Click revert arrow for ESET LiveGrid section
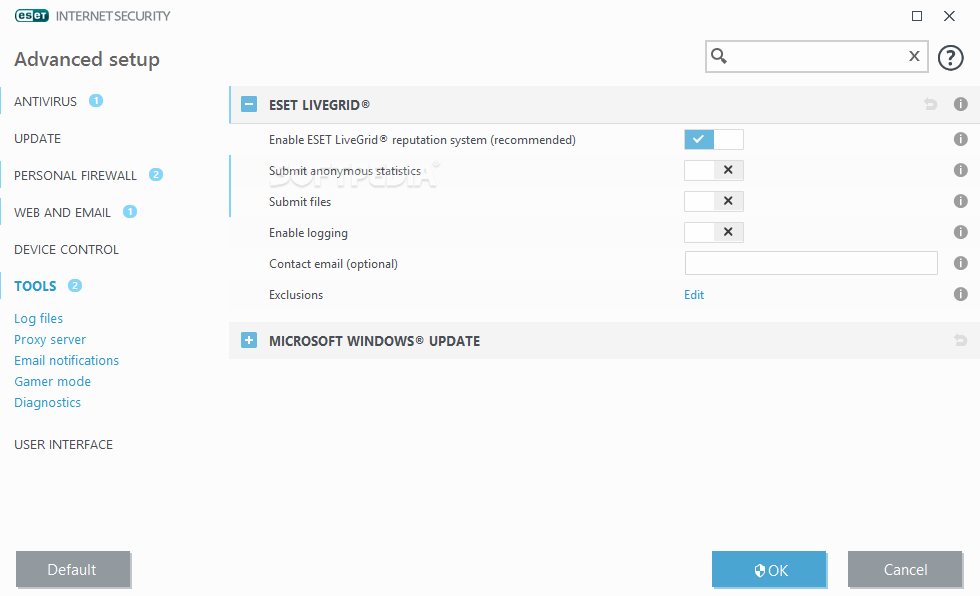Image resolution: width=980 pixels, height=596 pixels. [930, 104]
